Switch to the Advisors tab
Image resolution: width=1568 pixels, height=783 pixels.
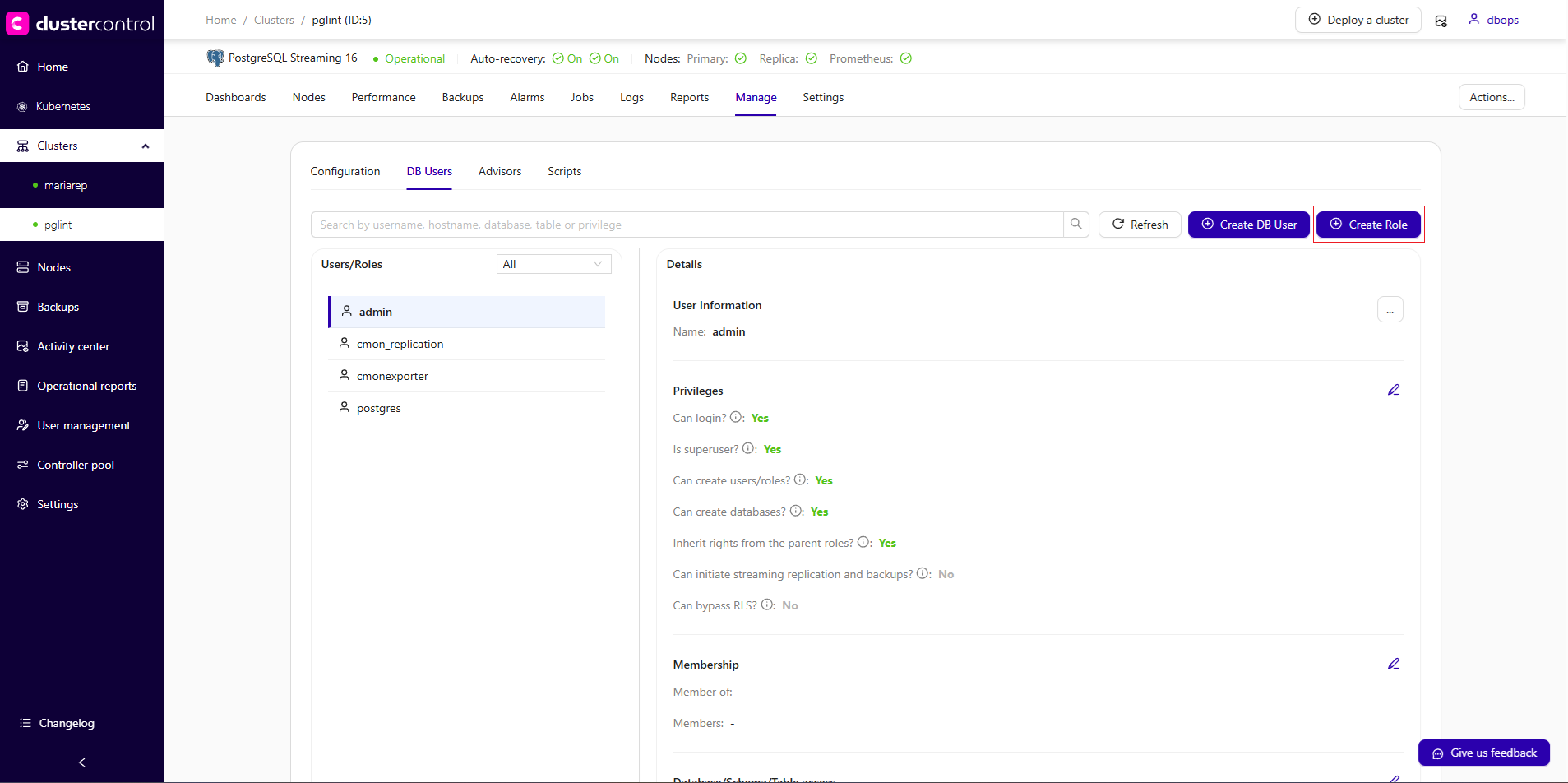tap(499, 171)
